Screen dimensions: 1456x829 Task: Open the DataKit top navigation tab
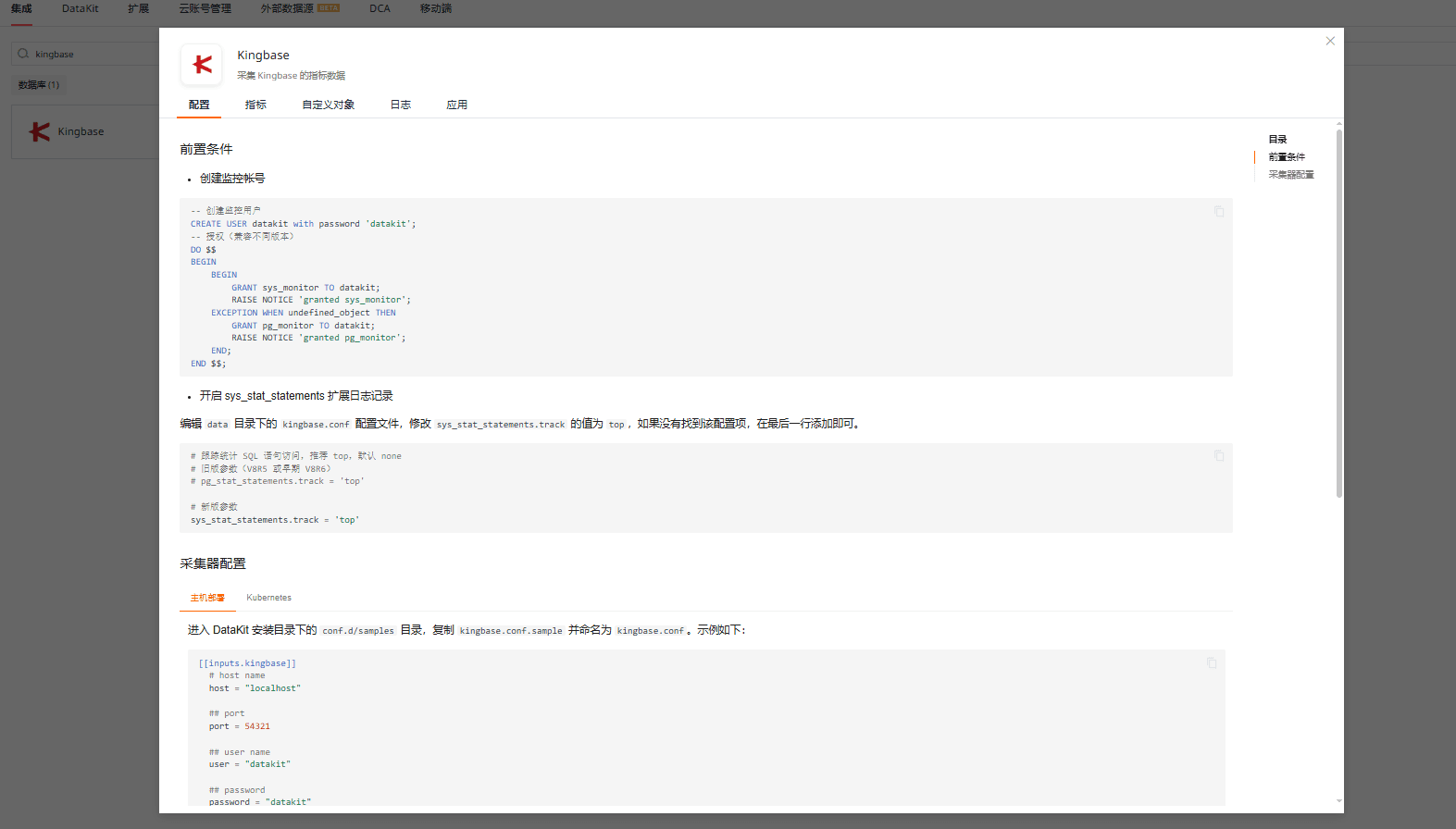point(80,8)
